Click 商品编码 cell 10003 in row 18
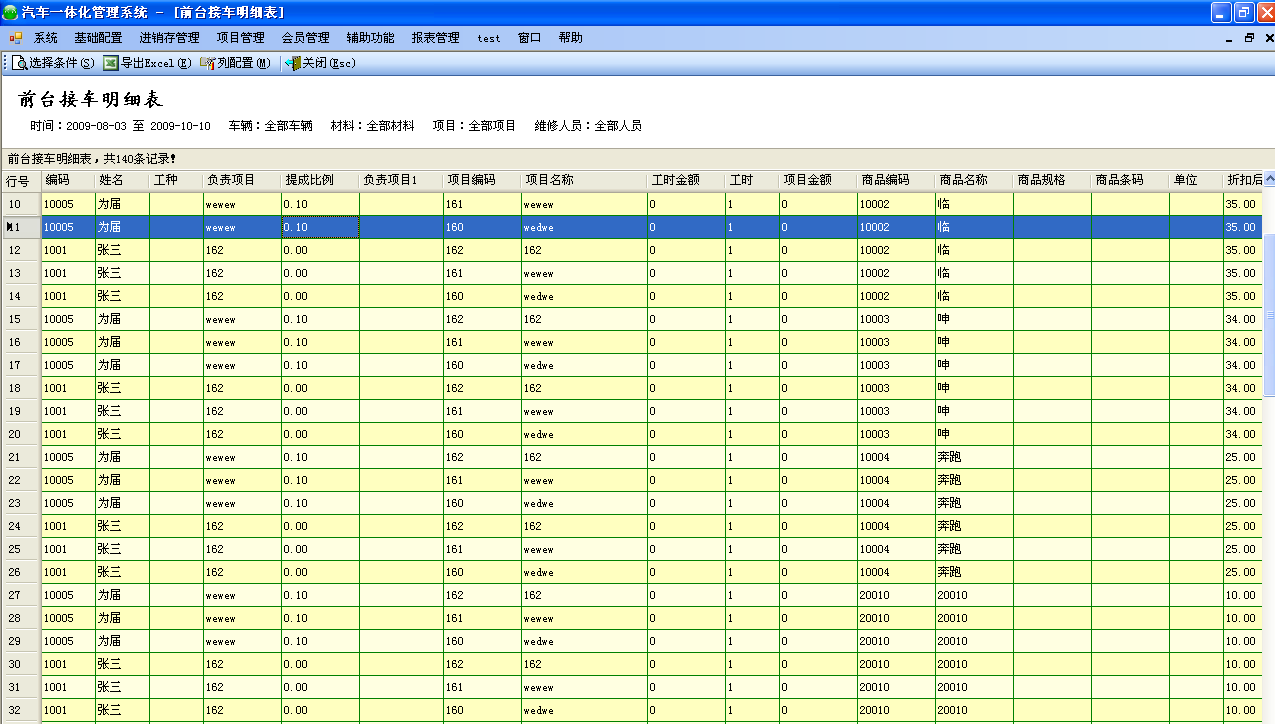This screenshot has width=1275, height=724. 896,388
